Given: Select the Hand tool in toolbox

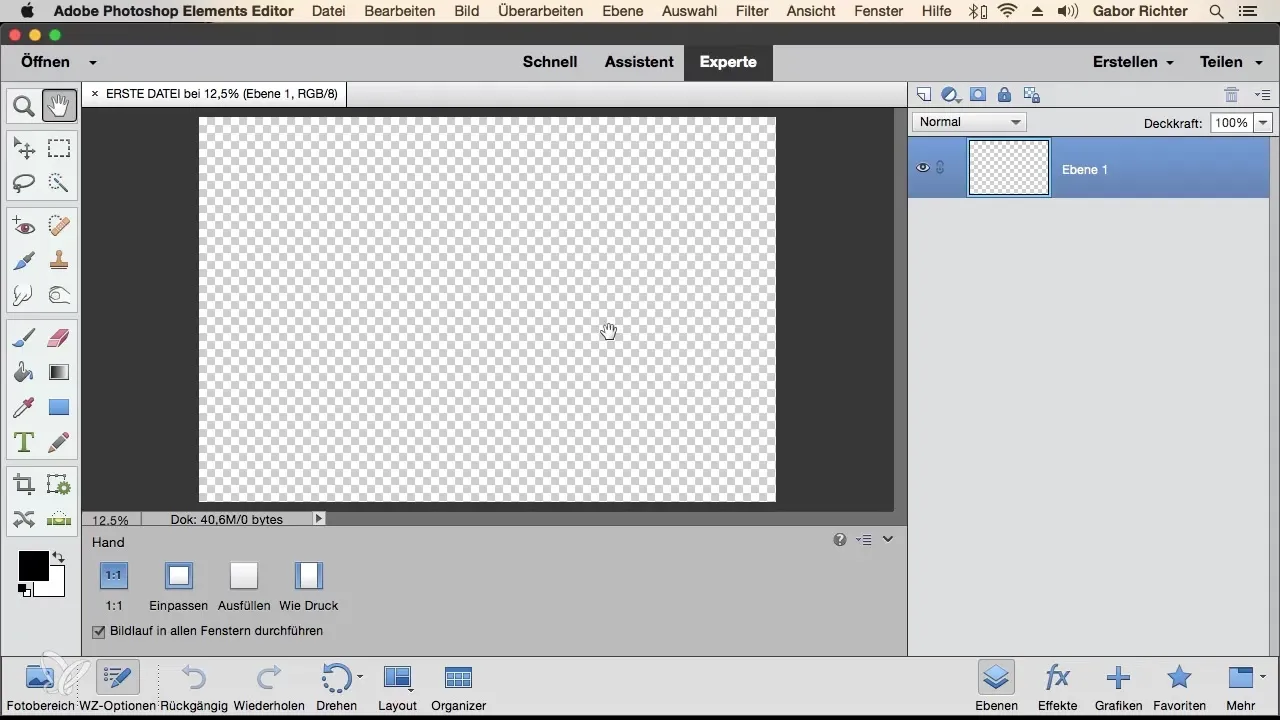Looking at the screenshot, I should point(59,105).
